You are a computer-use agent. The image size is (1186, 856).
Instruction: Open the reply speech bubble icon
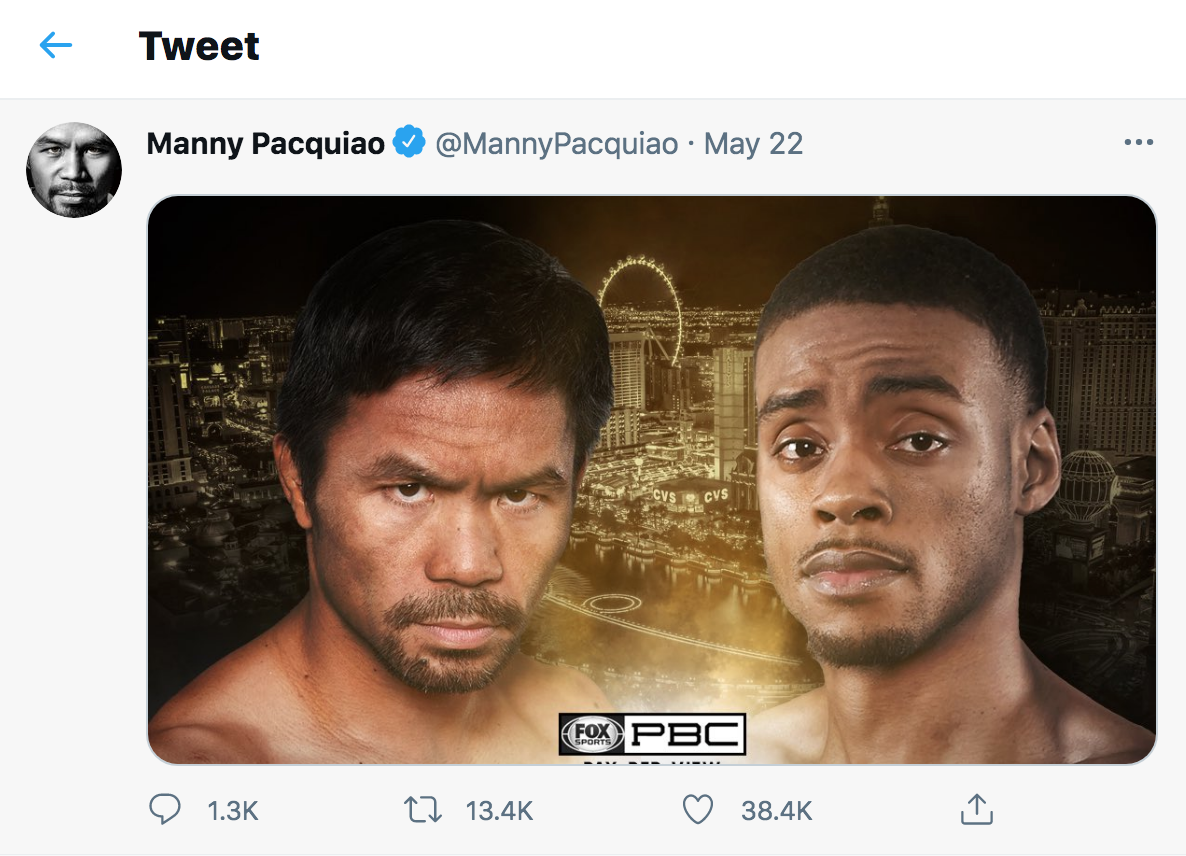(x=164, y=809)
